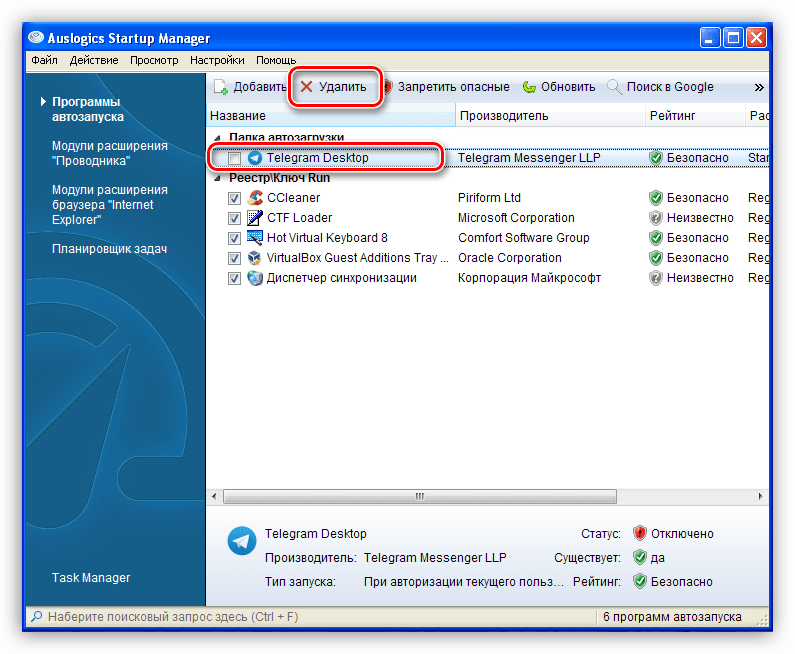
Task: Click the Обновить (Refresh) toolbar button
Action: (x=559, y=87)
